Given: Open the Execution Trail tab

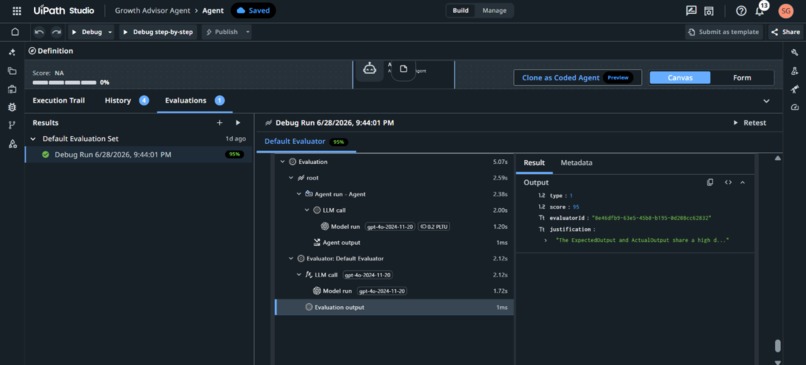Looking at the screenshot, I should pyautogui.click(x=59, y=101).
